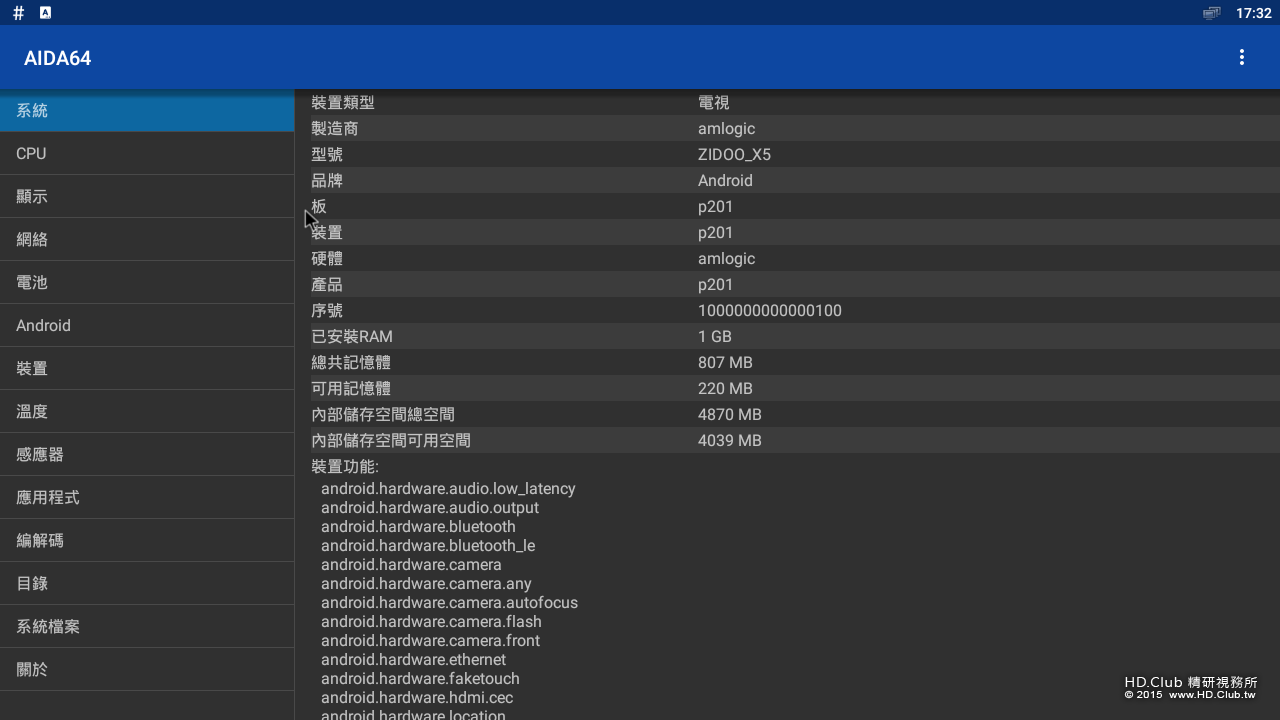Select the 製造商 row label

[335, 129]
